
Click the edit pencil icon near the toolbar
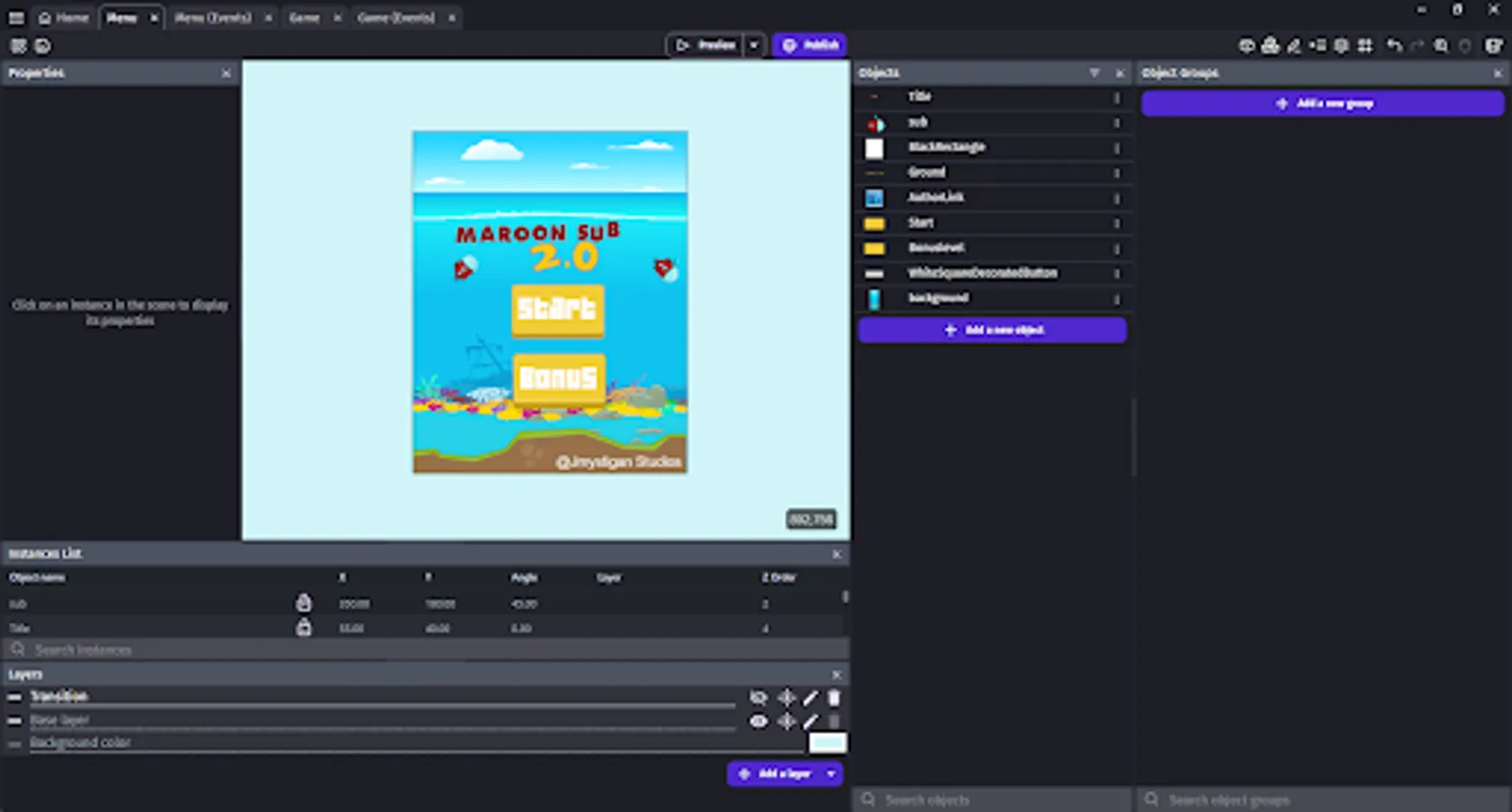(x=1292, y=46)
